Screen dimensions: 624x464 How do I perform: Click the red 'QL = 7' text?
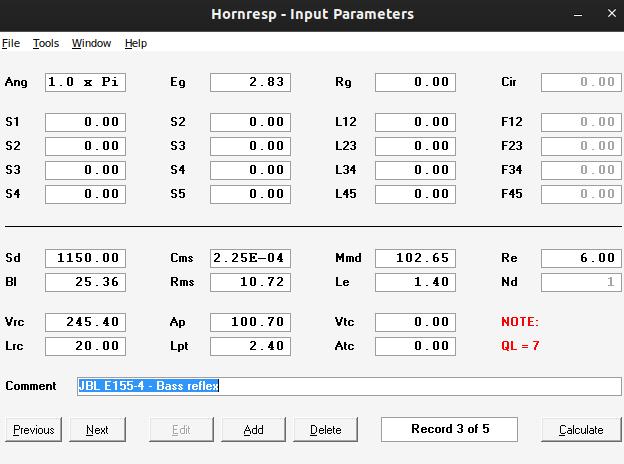[520, 345]
